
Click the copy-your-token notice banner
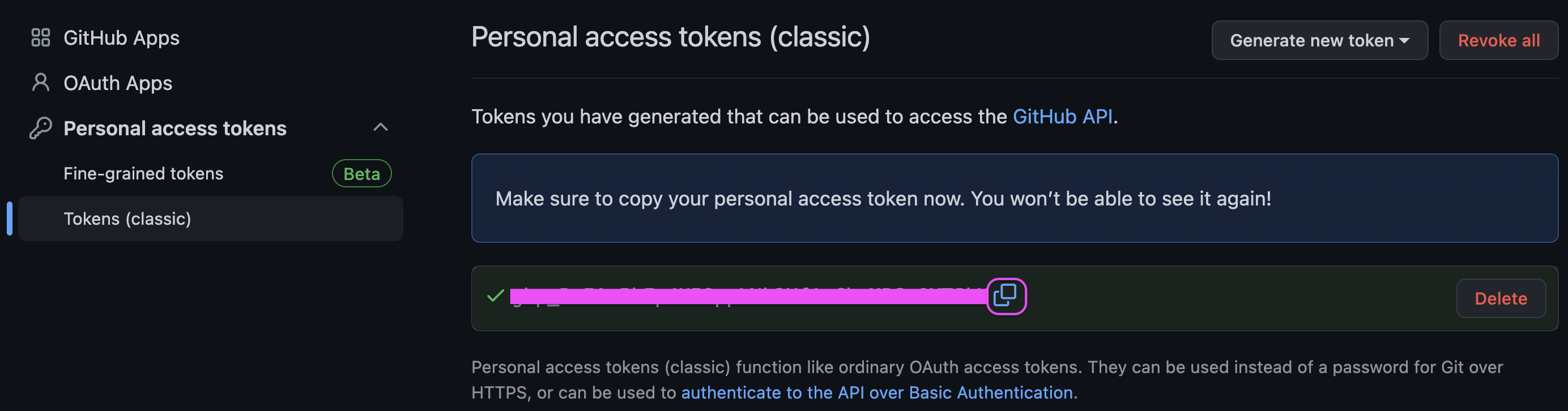(1014, 198)
